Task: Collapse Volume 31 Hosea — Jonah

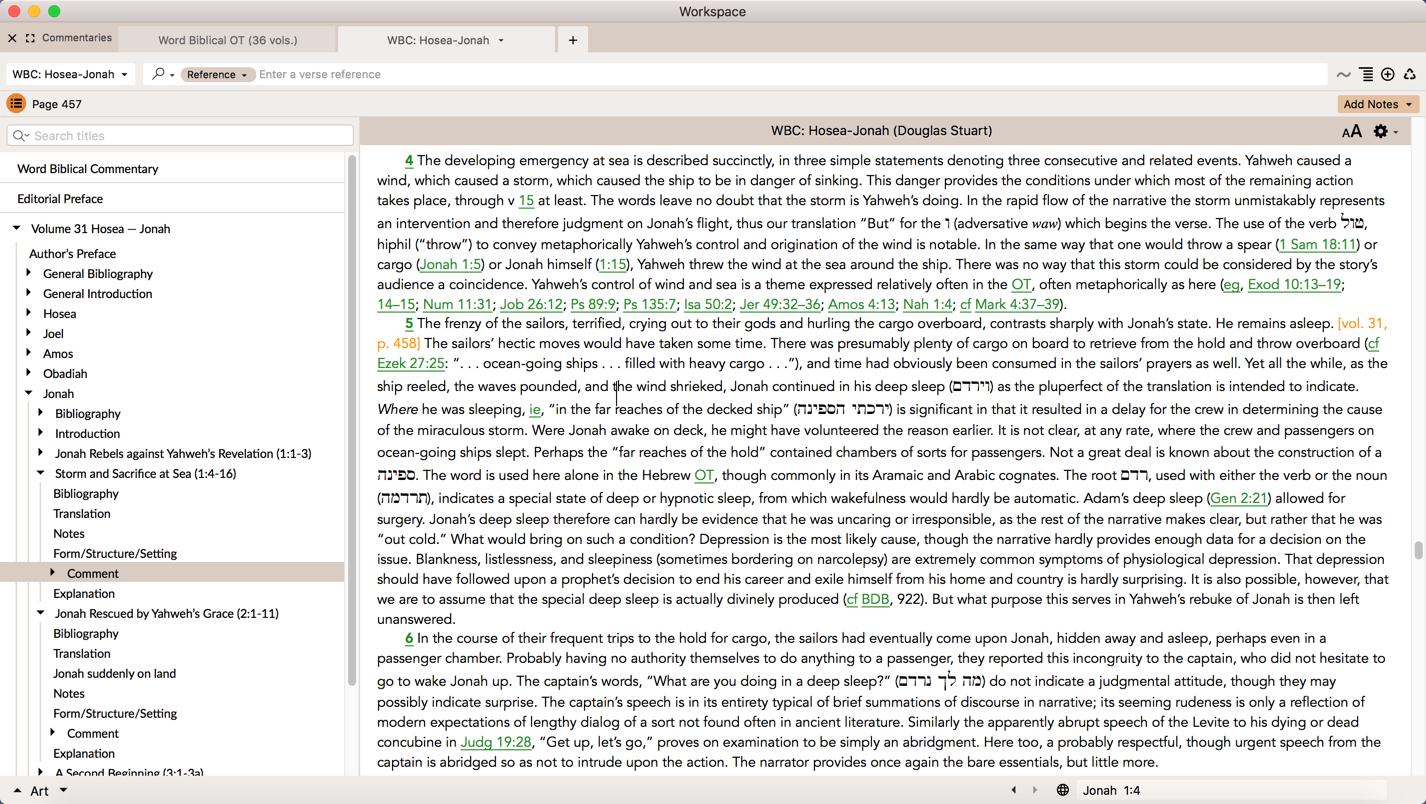Action: [17, 229]
